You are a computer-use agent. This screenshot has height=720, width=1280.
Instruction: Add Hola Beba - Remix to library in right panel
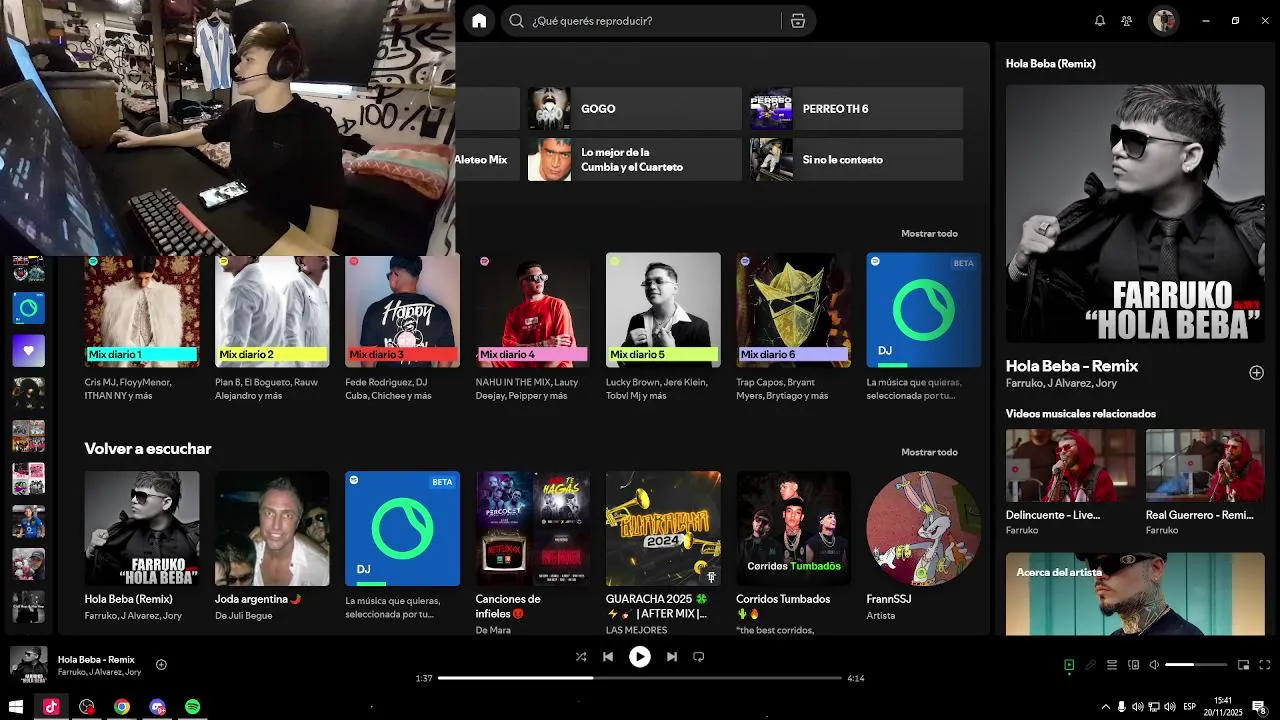point(1256,373)
